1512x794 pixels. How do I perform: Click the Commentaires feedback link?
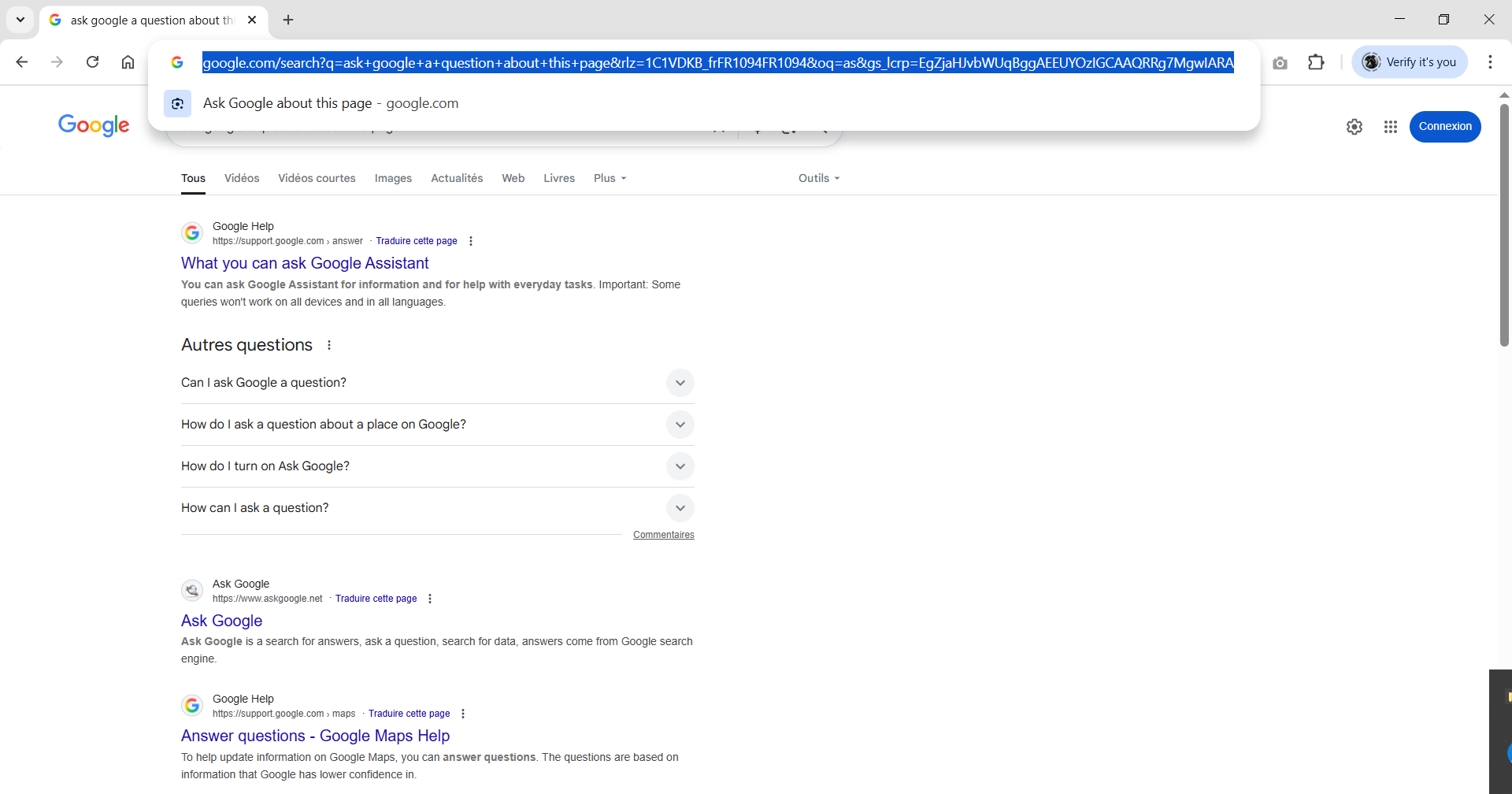[x=664, y=535]
